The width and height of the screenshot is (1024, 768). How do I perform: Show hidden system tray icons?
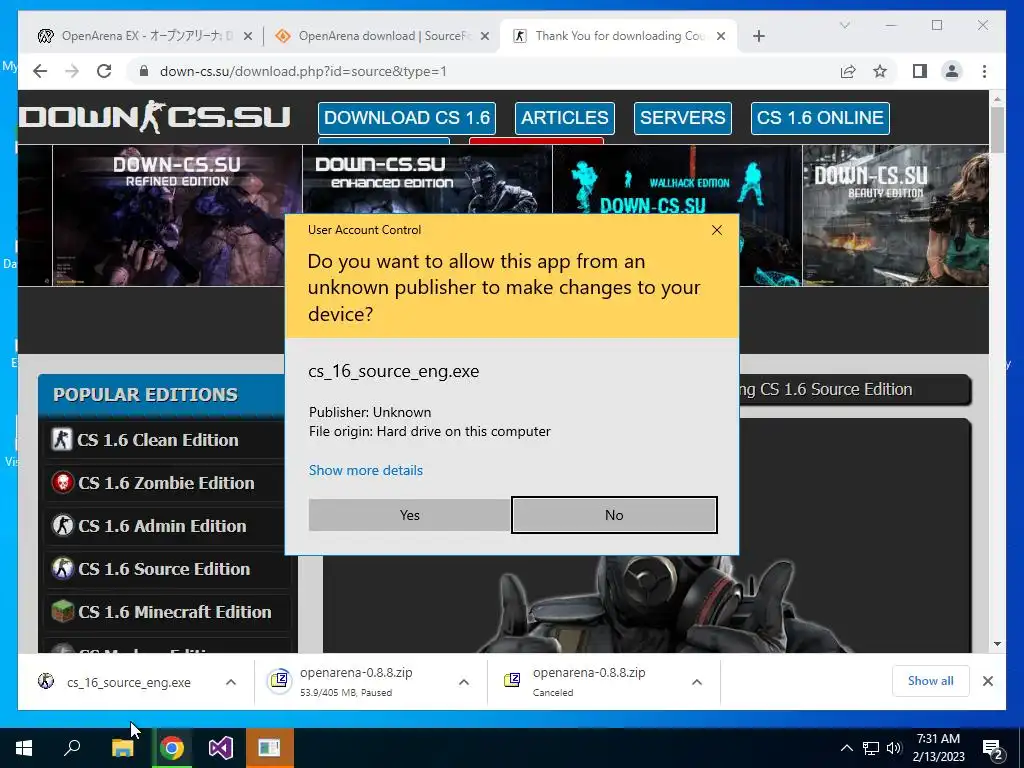pos(846,748)
